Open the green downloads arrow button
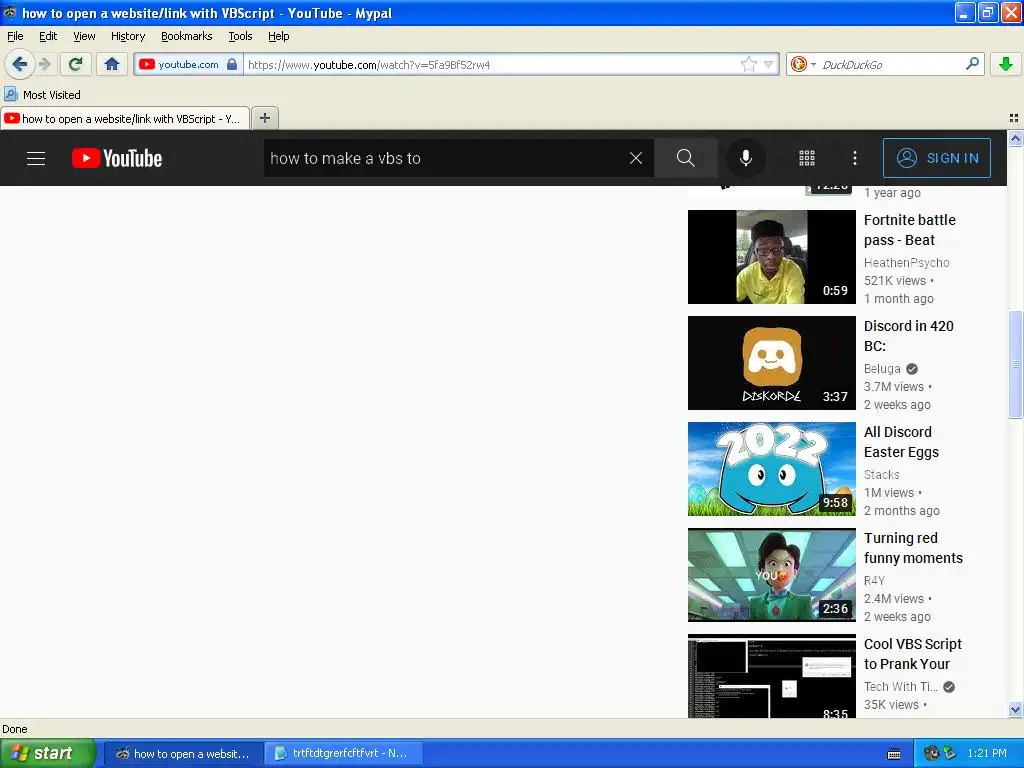The height and width of the screenshot is (768, 1024). [x=1006, y=64]
